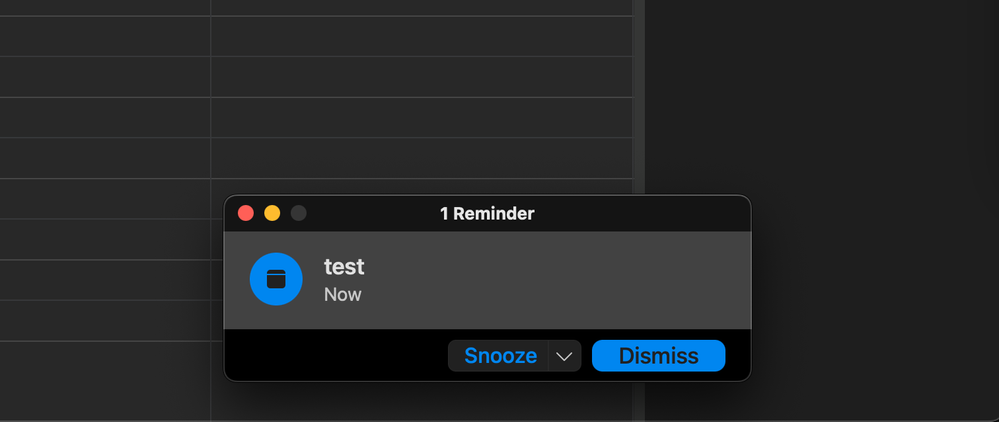Click the title bar area right of "1 Reminder"

click(640, 213)
